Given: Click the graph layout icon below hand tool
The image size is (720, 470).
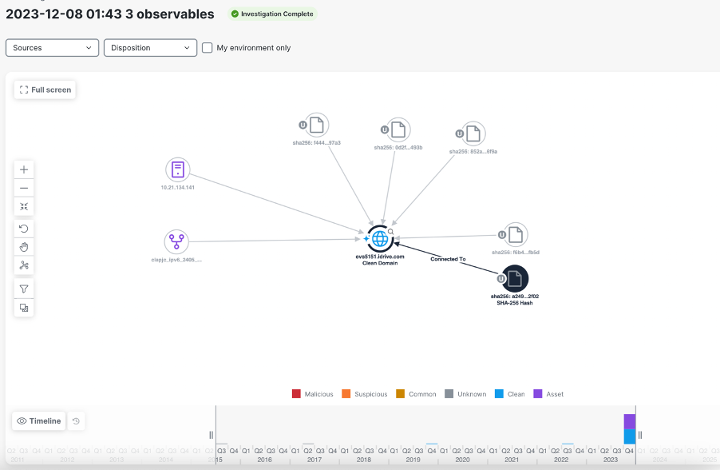Looking at the screenshot, I should click(24, 265).
